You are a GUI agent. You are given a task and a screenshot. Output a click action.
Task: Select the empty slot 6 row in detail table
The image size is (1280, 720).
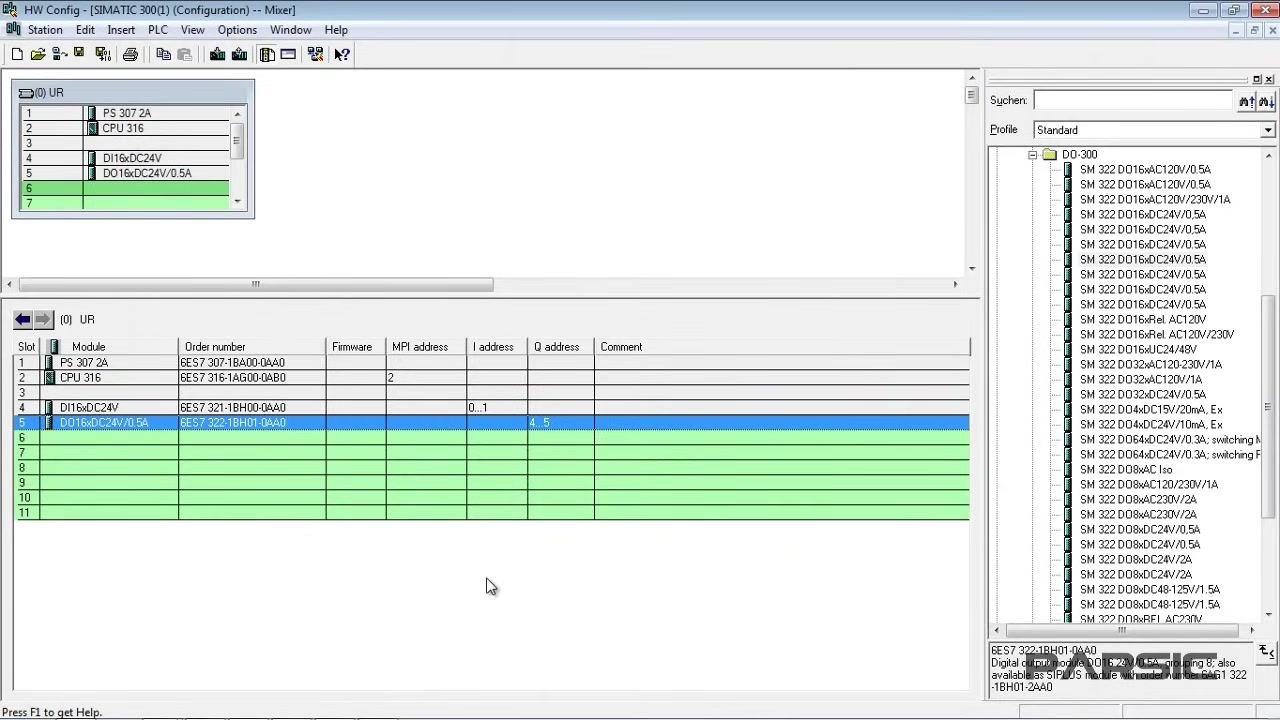click(492, 438)
